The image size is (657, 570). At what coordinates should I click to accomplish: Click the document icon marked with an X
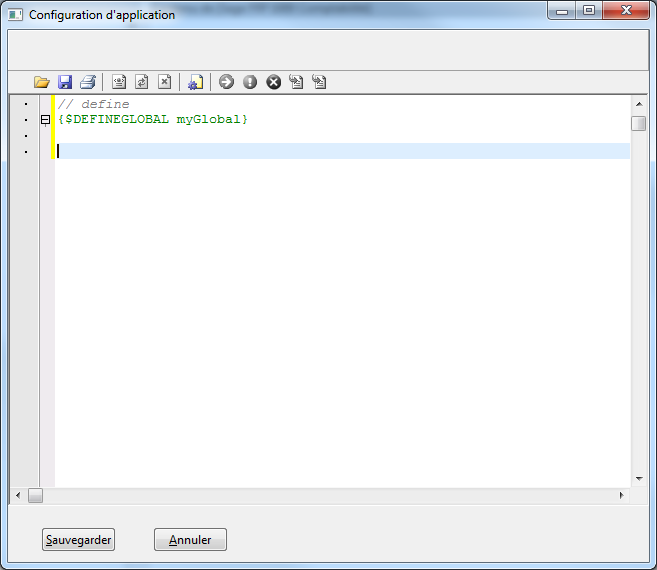click(165, 82)
